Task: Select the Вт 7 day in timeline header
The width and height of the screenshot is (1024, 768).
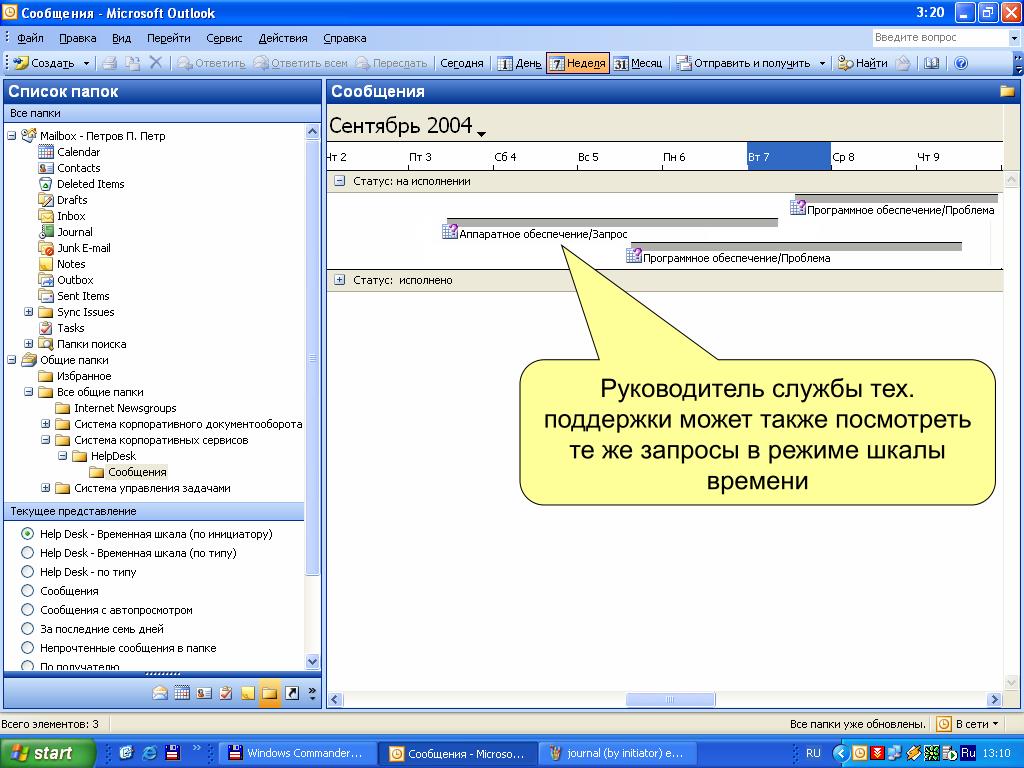Action: [789, 157]
